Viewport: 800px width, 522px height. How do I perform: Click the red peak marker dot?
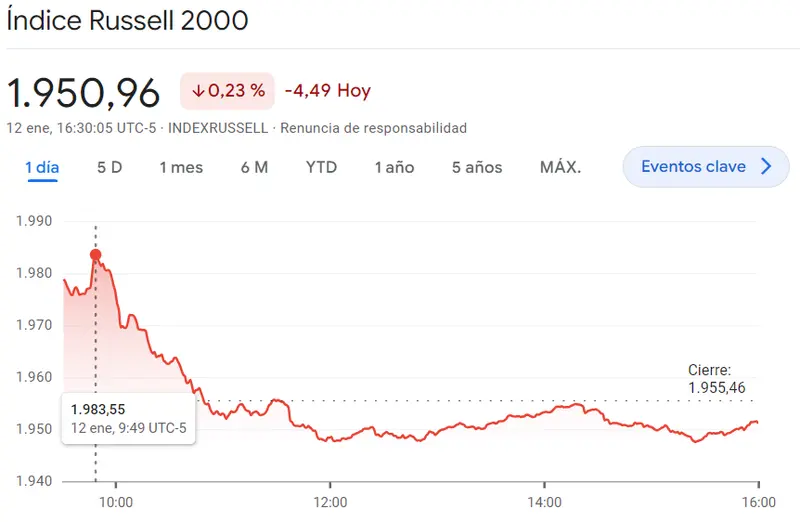click(x=96, y=254)
